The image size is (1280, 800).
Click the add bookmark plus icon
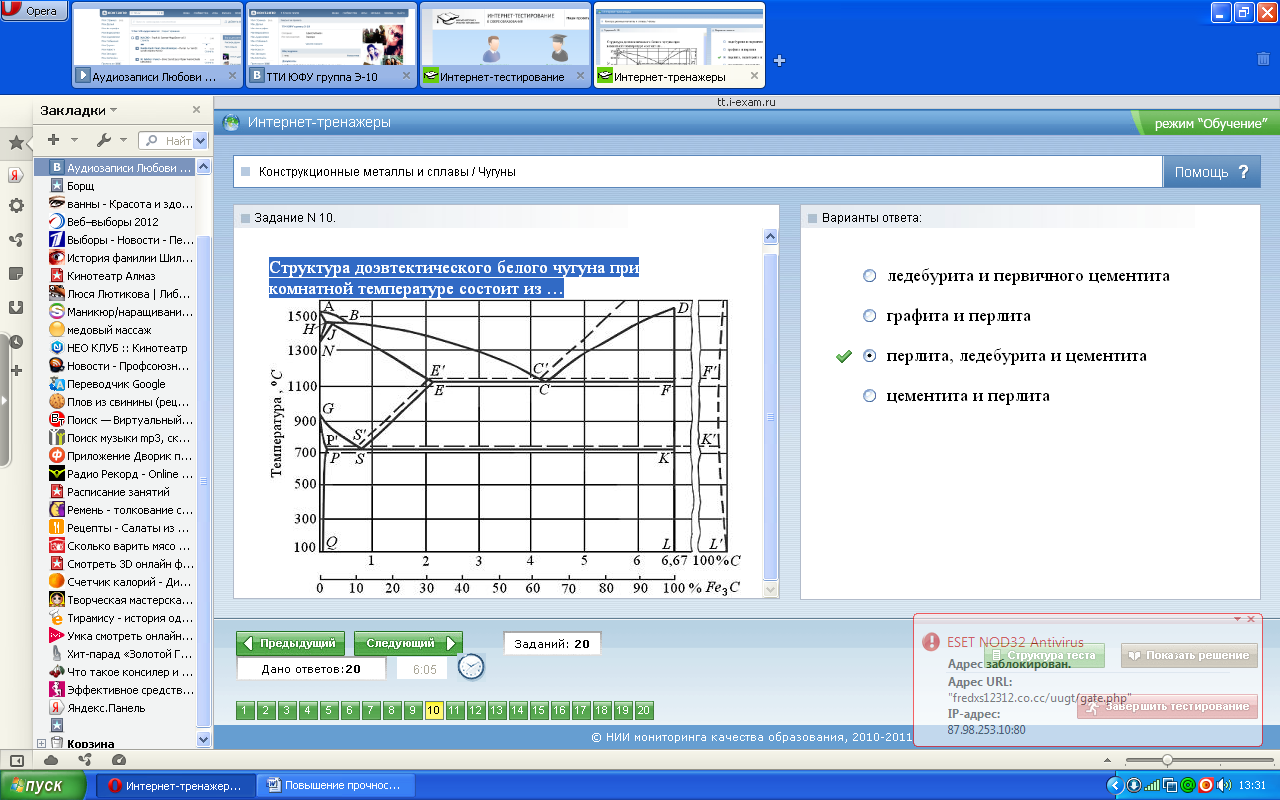(x=53, y=140)
